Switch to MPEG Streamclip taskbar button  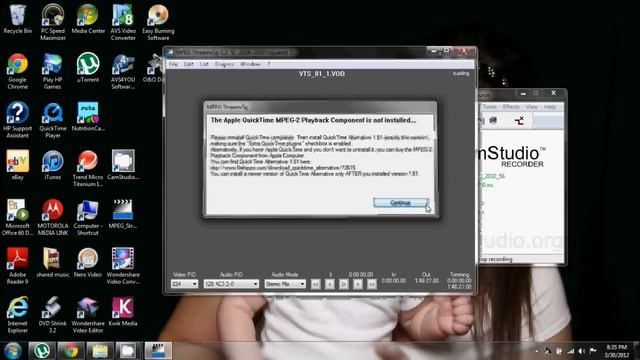(158, 351)
